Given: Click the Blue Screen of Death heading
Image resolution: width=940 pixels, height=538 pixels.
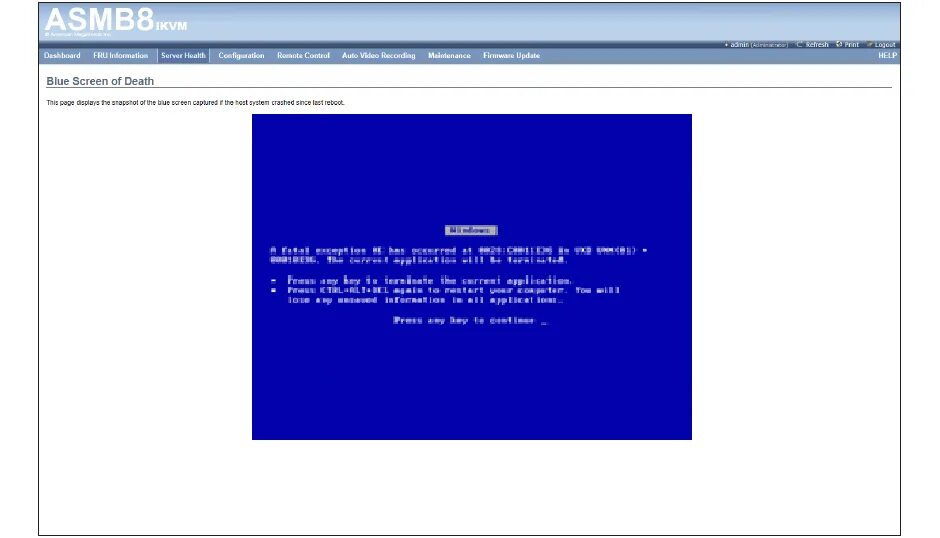Looking at the screenshot, I should point(100,81).
